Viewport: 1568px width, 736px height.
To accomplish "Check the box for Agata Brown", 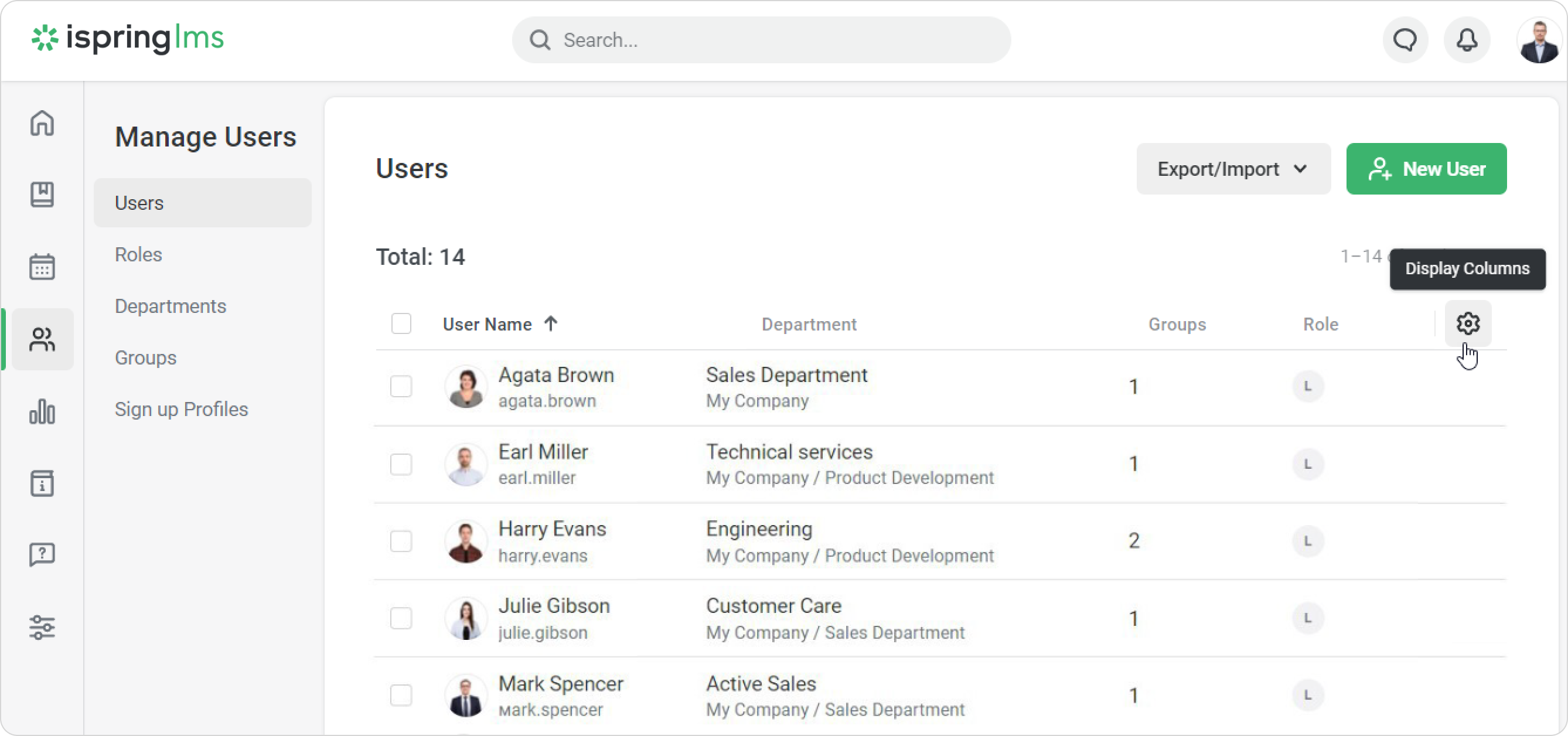I will pyautogui.click(x=401, y=386).
